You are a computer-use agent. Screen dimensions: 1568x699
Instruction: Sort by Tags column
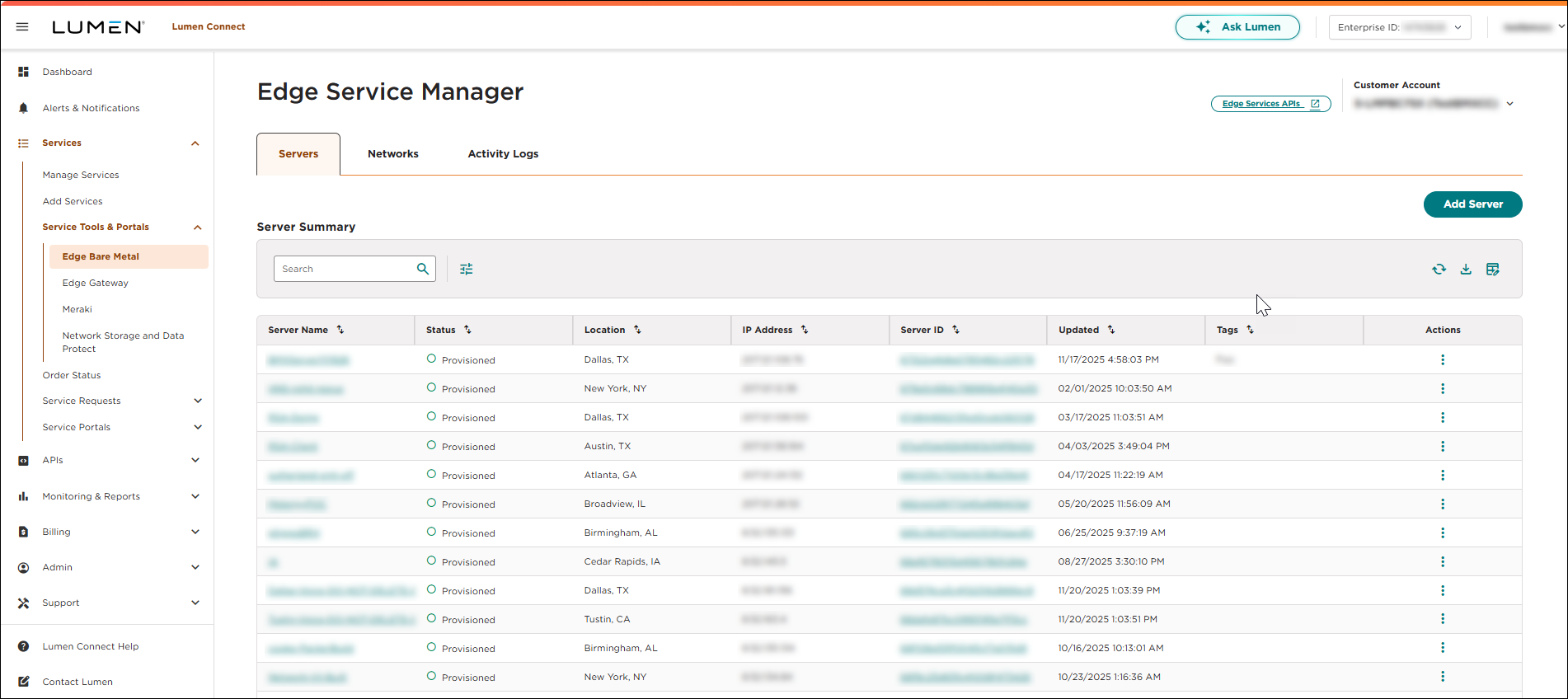point(1251,330)
